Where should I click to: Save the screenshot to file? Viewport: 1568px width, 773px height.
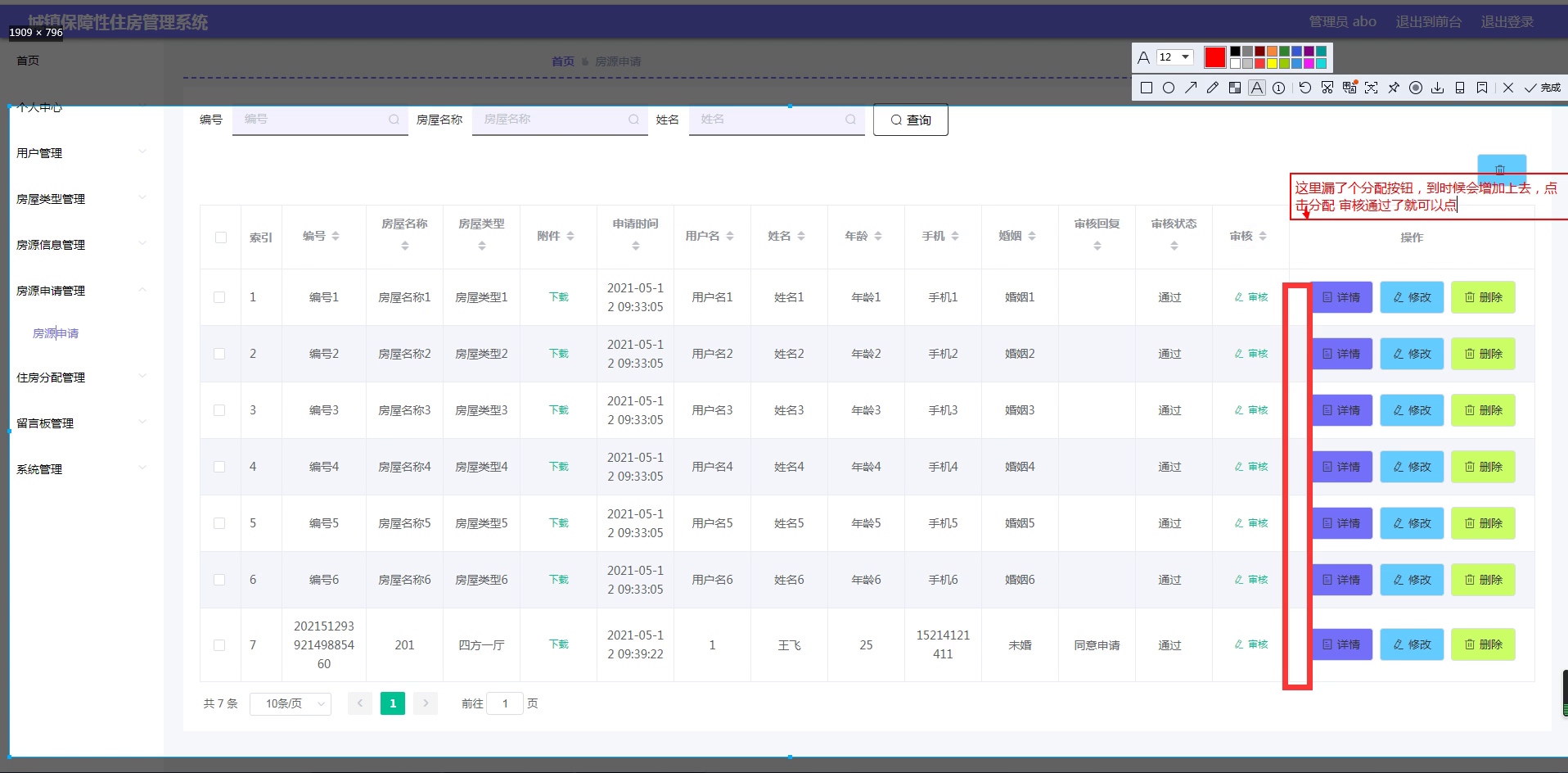1438,88
